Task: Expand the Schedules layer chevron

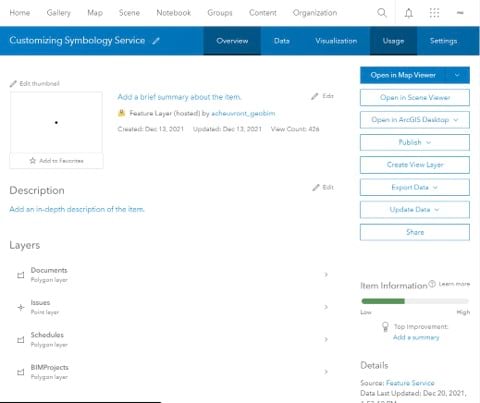Action: pos(326,339)
